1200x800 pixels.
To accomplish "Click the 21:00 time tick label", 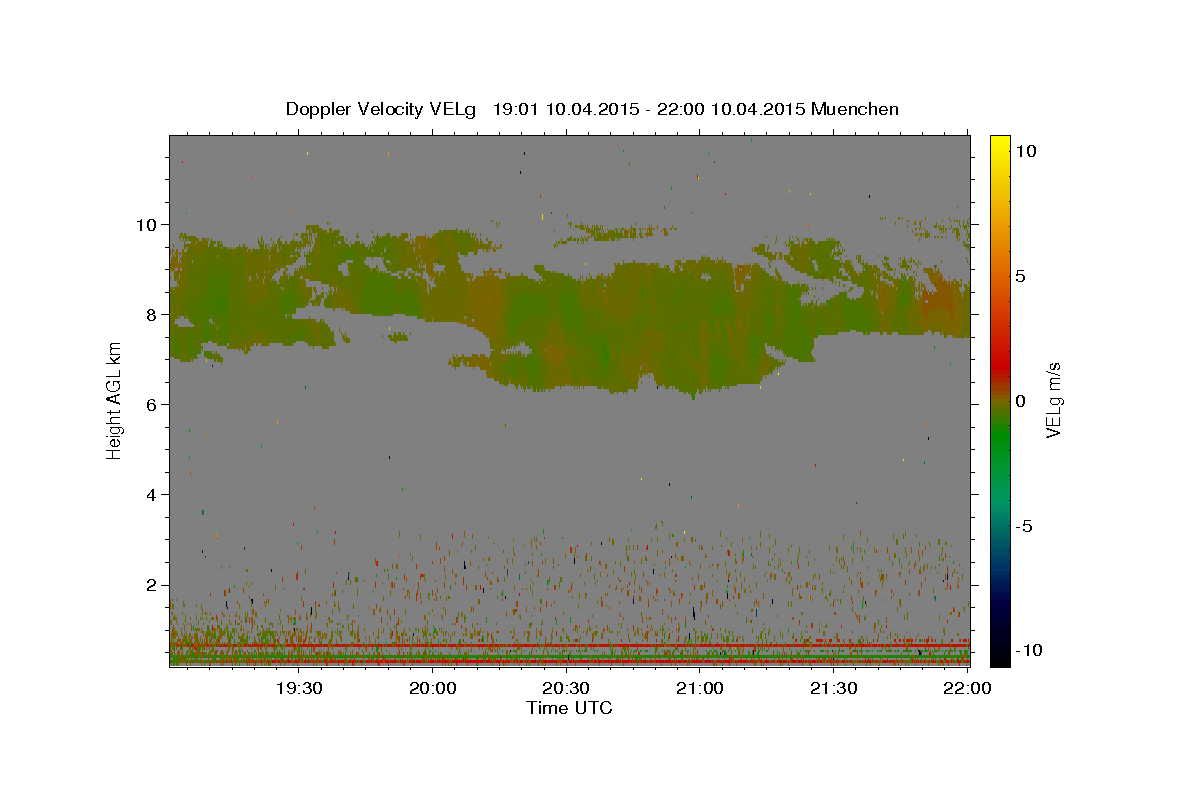I will coord(700,689).
